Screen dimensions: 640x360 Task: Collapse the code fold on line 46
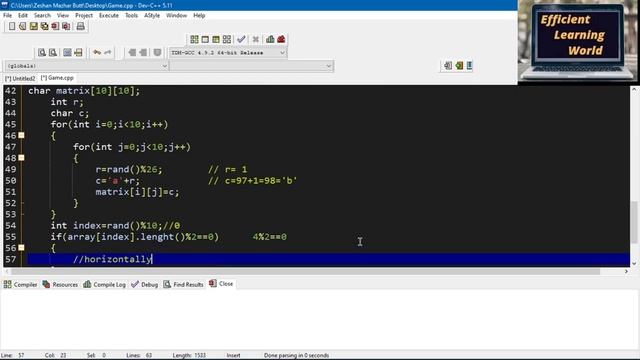click(x=21, y=136)
